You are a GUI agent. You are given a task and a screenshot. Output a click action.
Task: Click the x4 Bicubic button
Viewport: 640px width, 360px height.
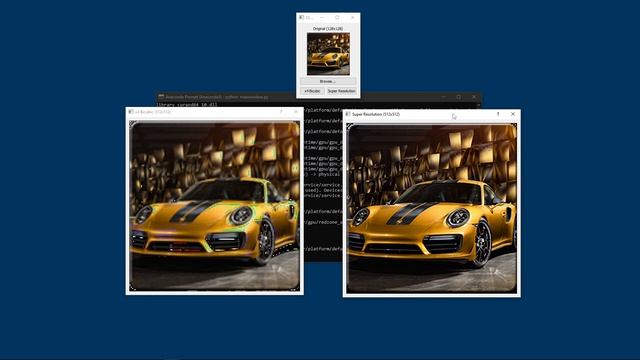(313, 91)
